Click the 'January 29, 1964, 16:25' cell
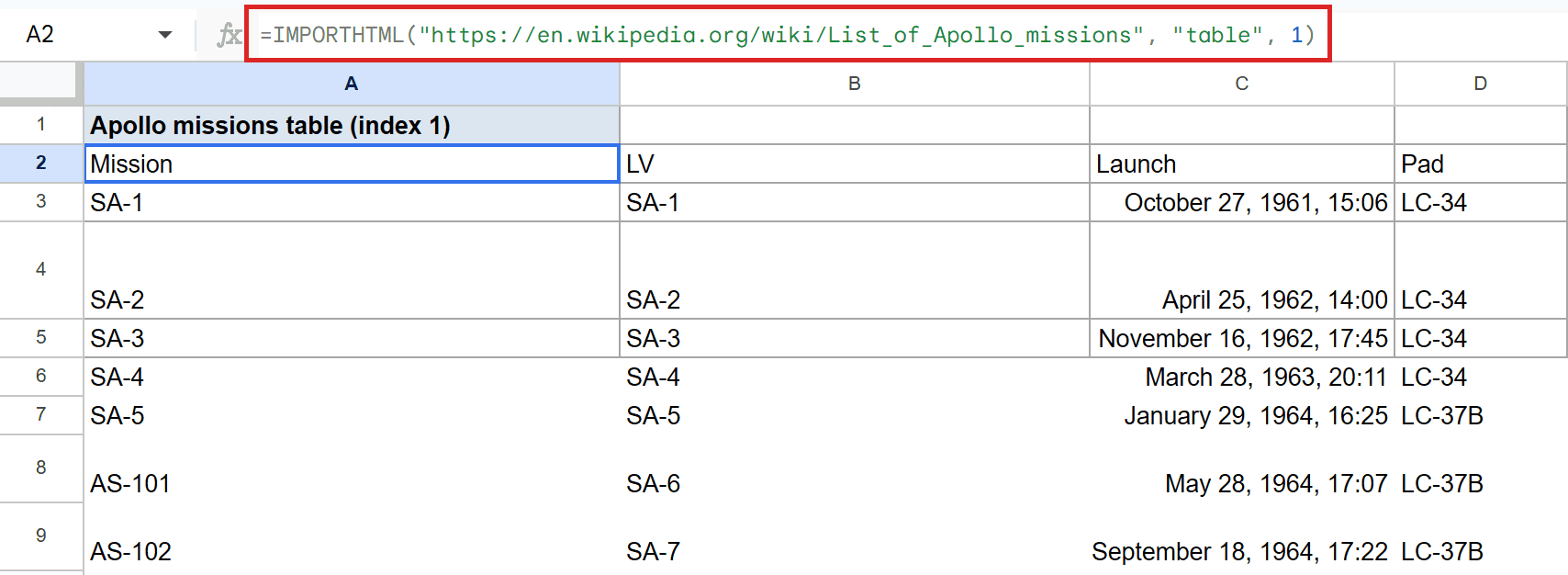Viewport: 1568px width, 575px height. coord(1242,415)
